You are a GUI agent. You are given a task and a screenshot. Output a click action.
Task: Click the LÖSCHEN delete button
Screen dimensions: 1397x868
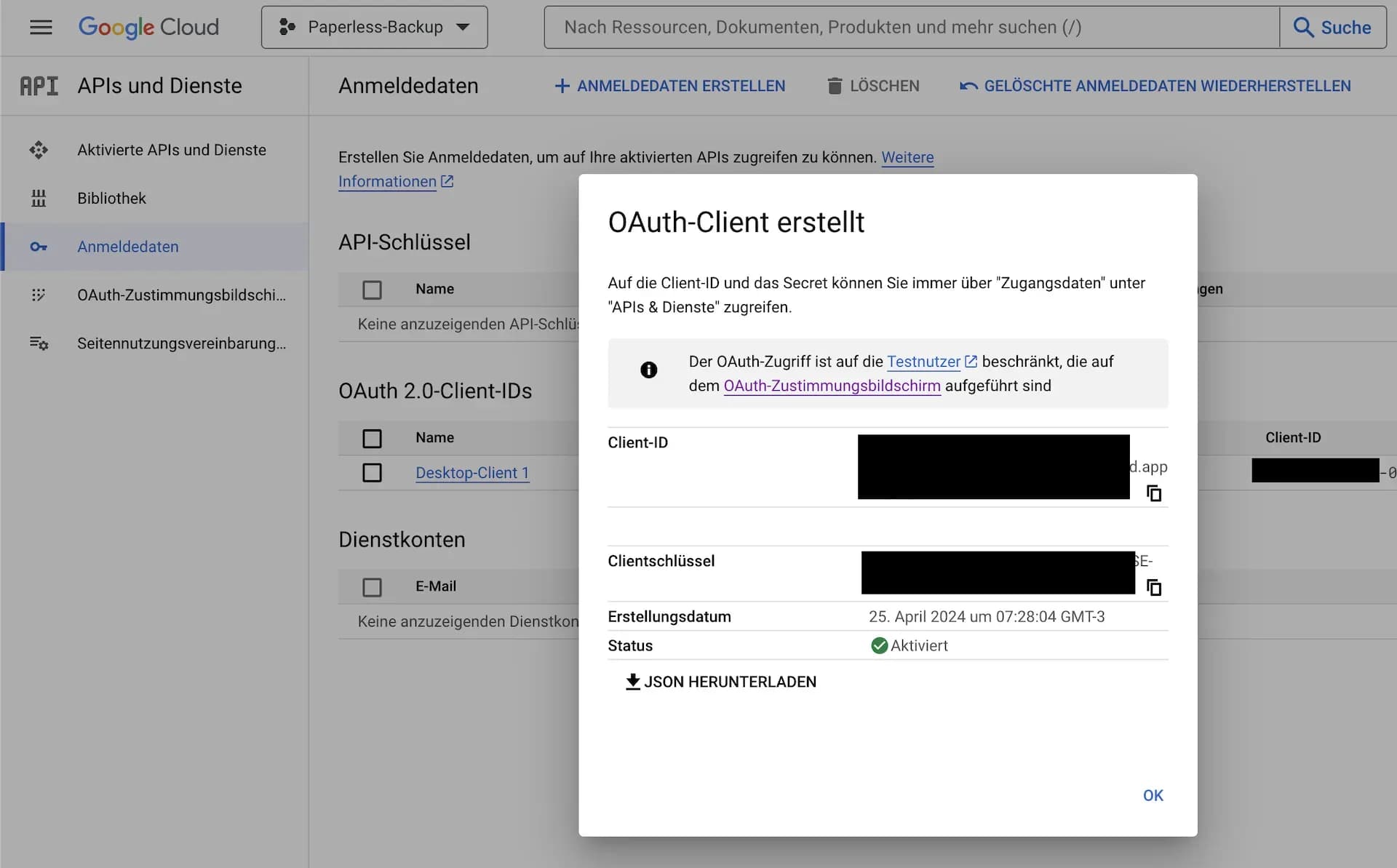click(873, 86)
